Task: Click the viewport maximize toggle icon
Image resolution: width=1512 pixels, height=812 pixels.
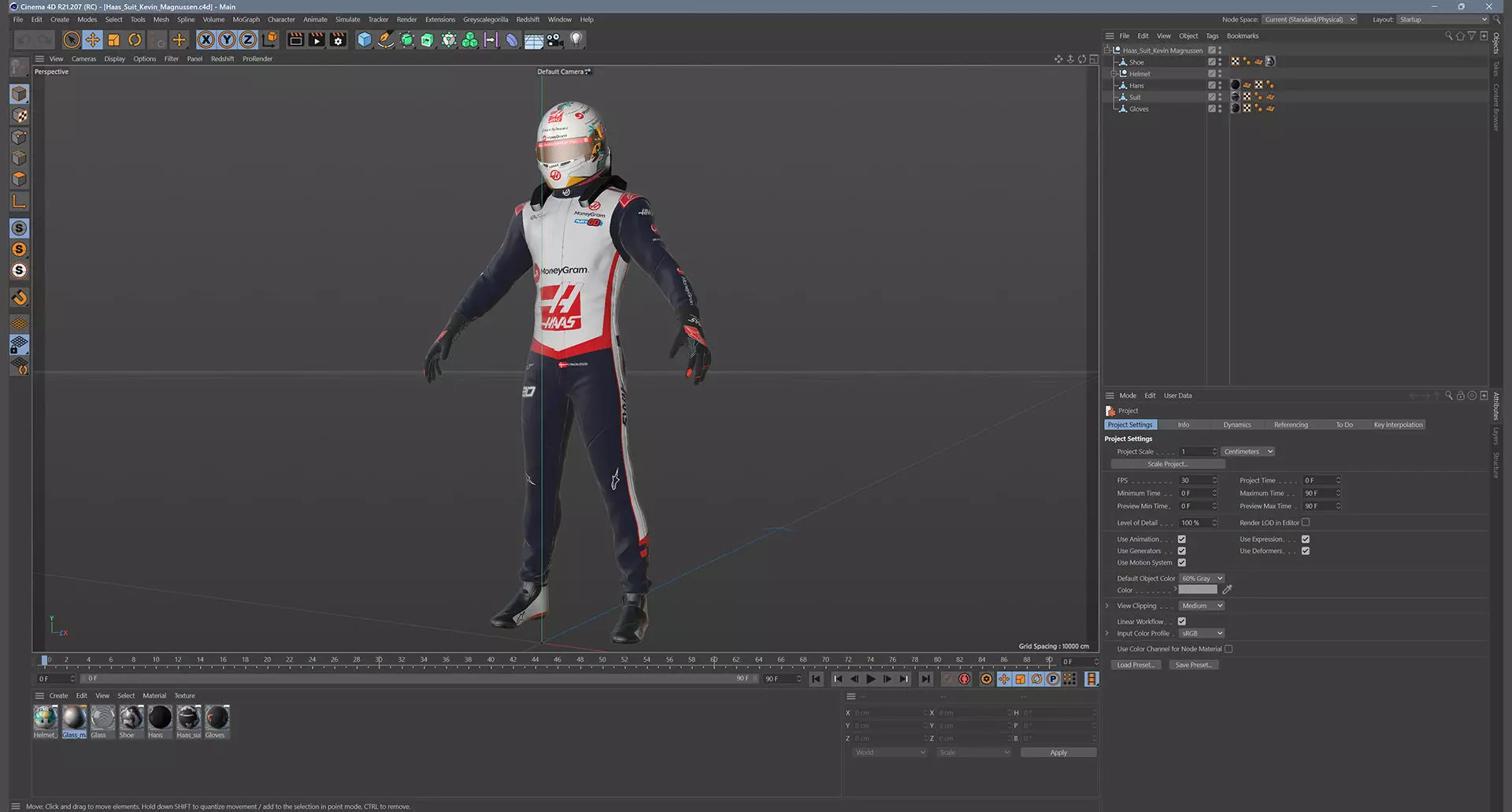Action: pyautogui.click(x=1094, y=59)
